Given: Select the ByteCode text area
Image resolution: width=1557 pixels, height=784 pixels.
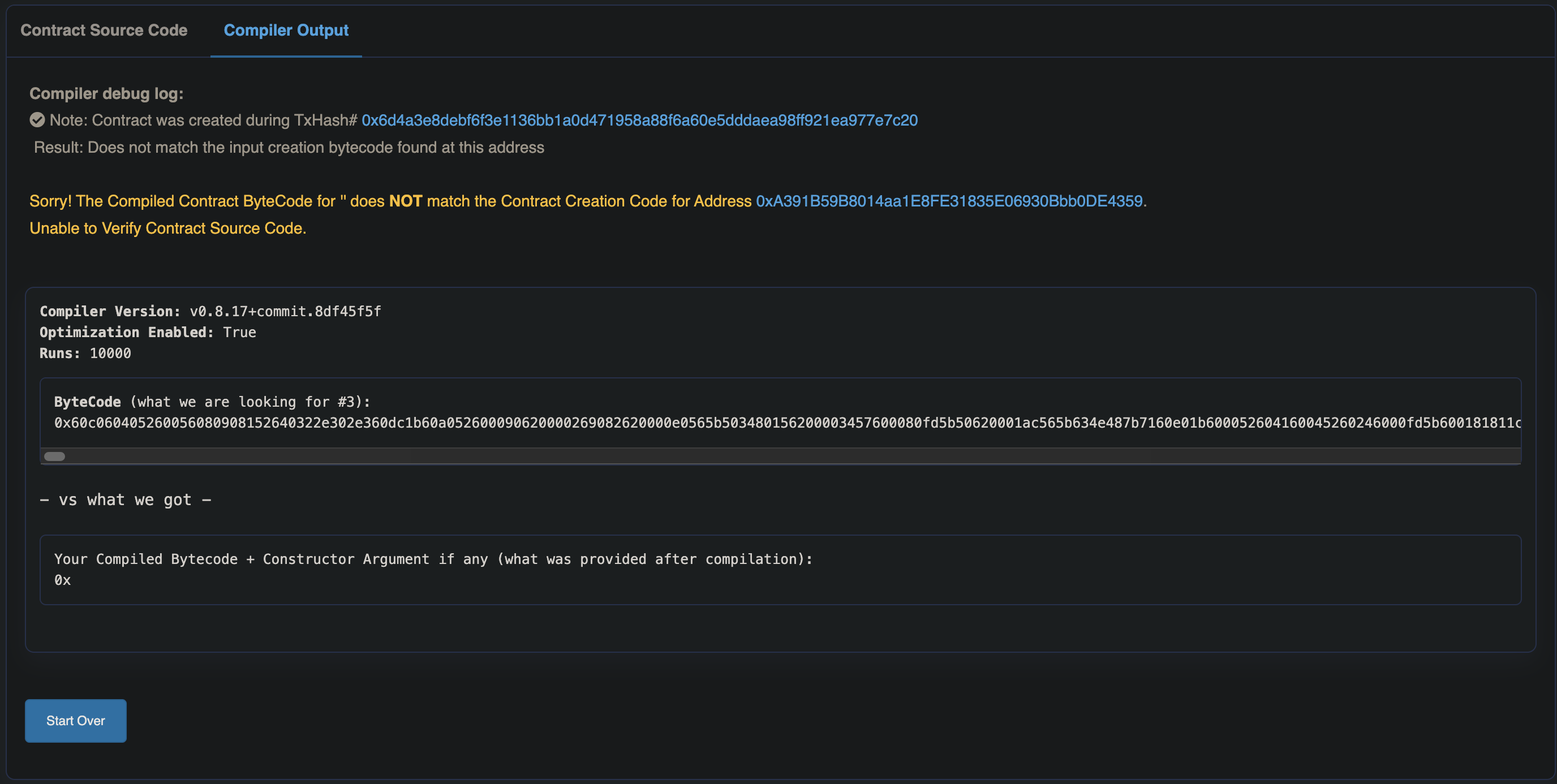Looking at the screenshot, I should pyautogui.click(x=780, y=423).
